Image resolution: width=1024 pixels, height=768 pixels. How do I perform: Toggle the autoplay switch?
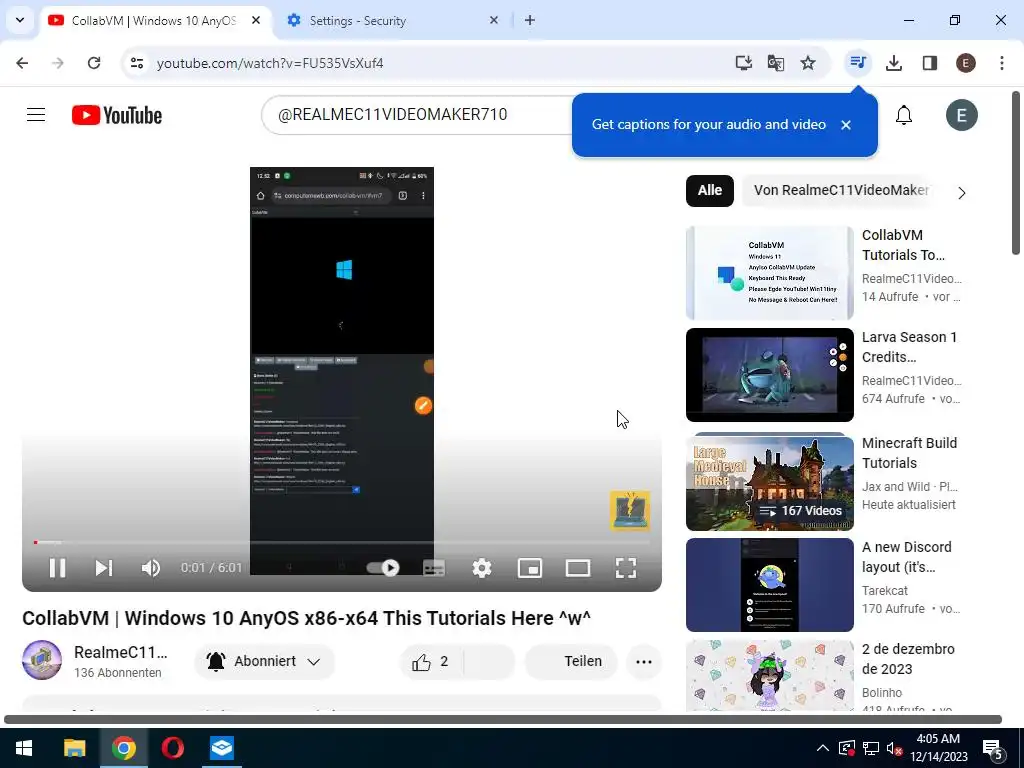[x=383, y=568]
